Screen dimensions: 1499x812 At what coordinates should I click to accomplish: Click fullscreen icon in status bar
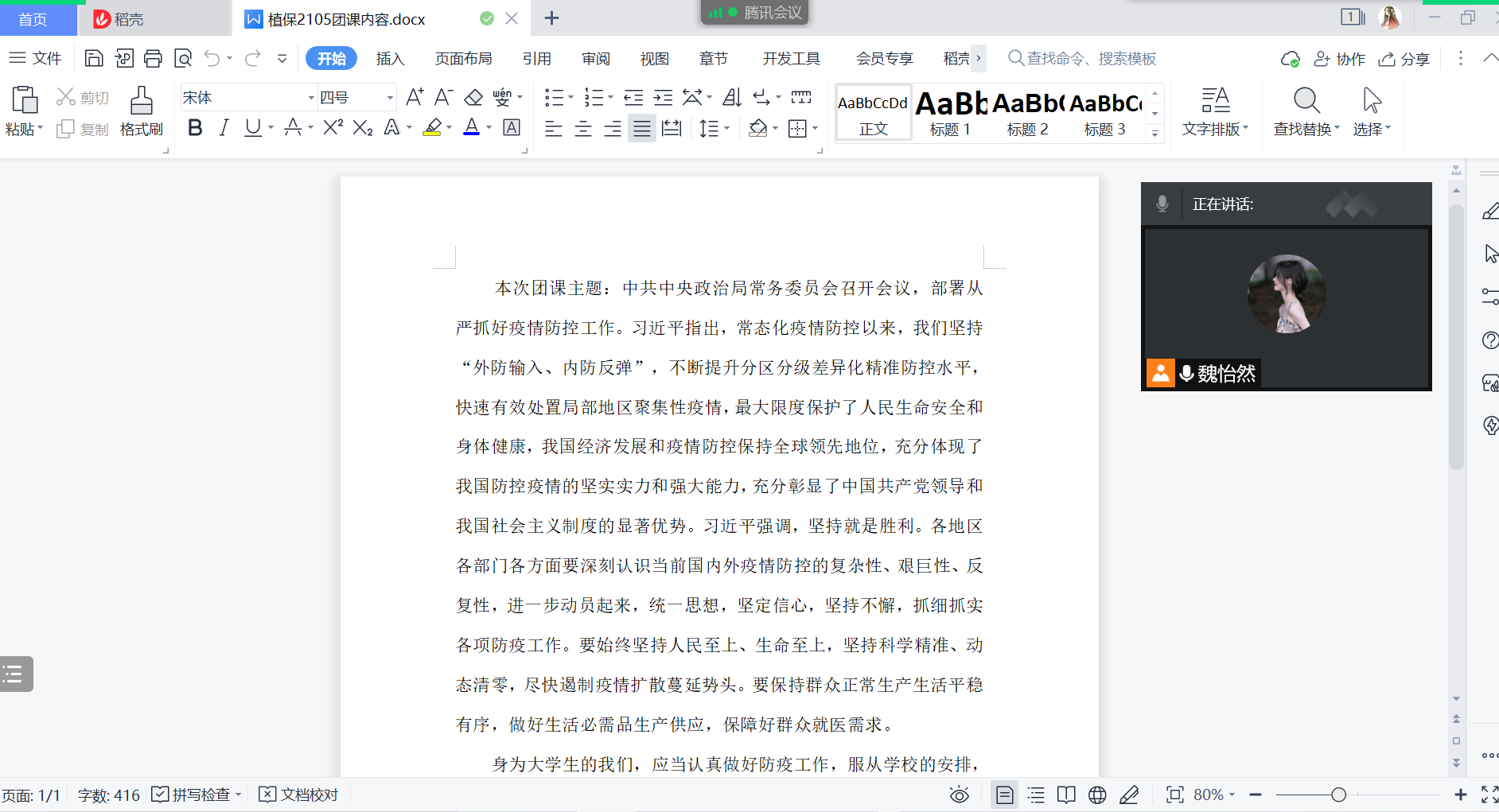pyautogui.click(x=1489, y=795)
